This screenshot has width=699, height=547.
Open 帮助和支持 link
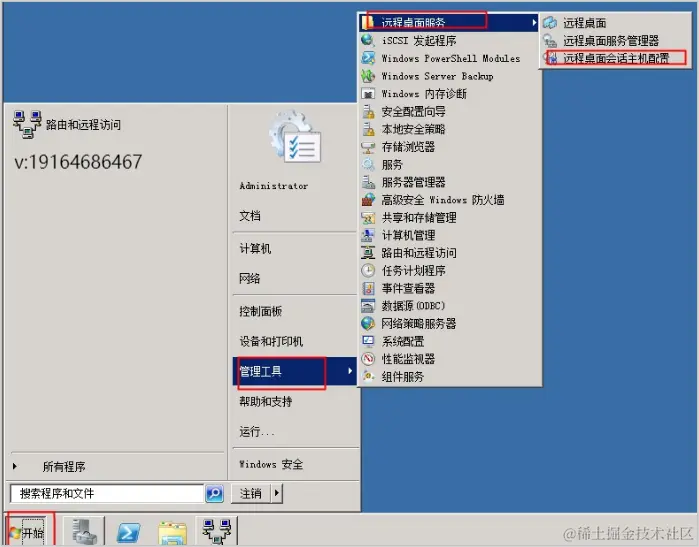266,401
